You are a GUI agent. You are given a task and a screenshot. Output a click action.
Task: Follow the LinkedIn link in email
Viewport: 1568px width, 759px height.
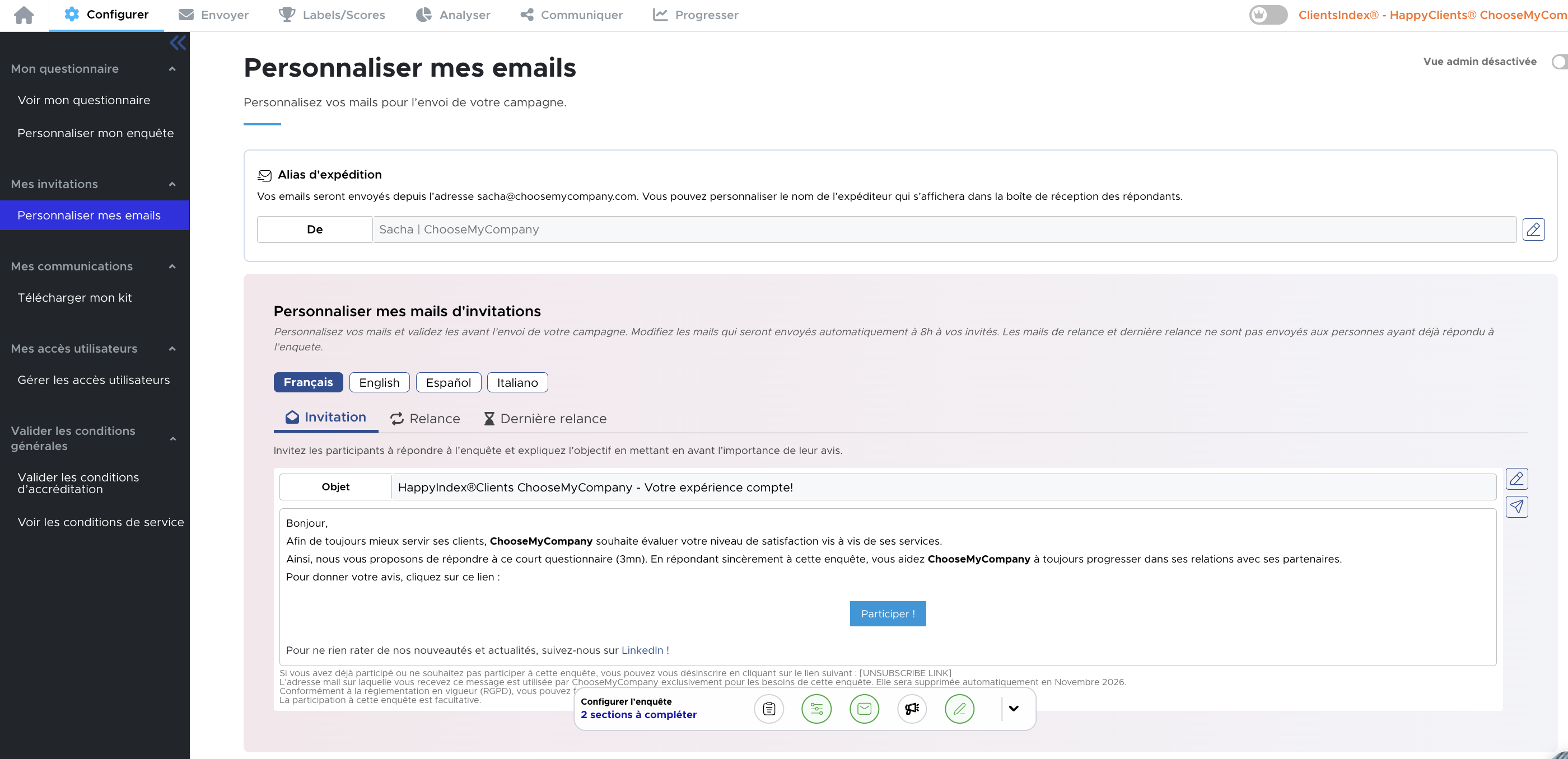click(642, 650)
